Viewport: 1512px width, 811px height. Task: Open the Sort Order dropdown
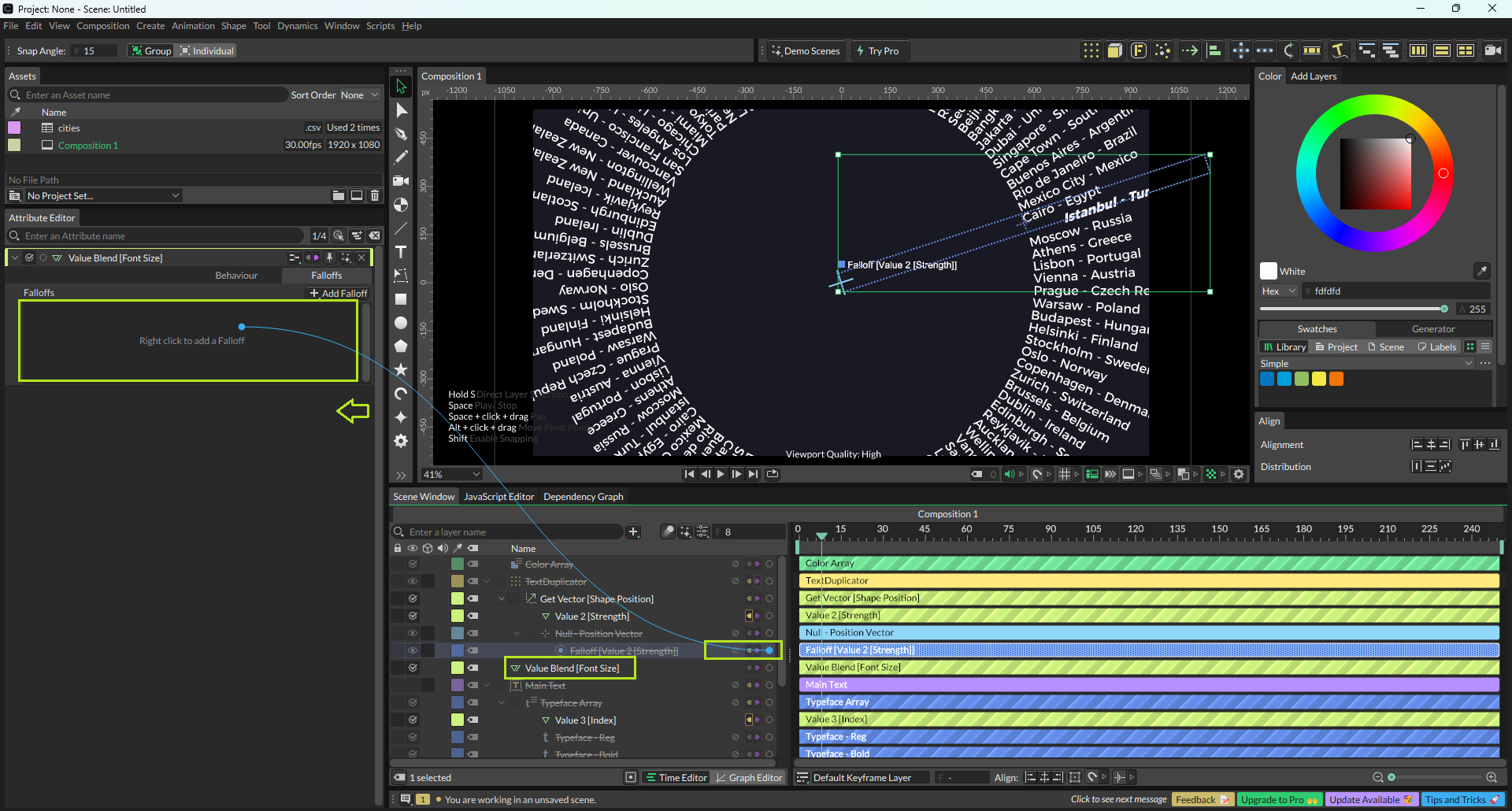tap(359, 95)
